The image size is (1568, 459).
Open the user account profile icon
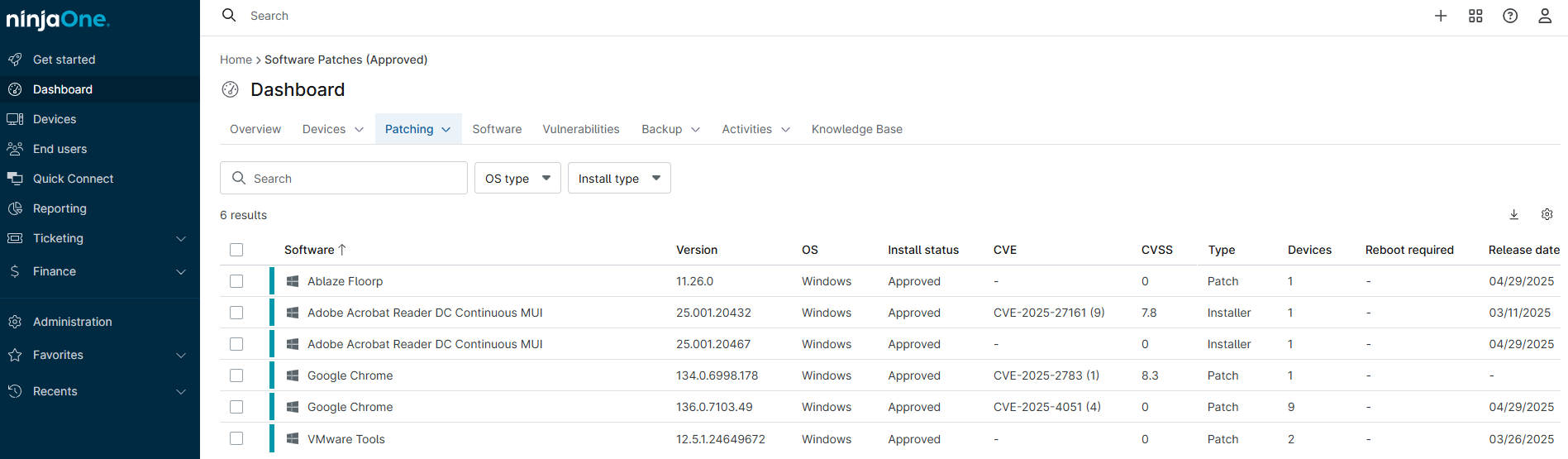coord(1544,16)
